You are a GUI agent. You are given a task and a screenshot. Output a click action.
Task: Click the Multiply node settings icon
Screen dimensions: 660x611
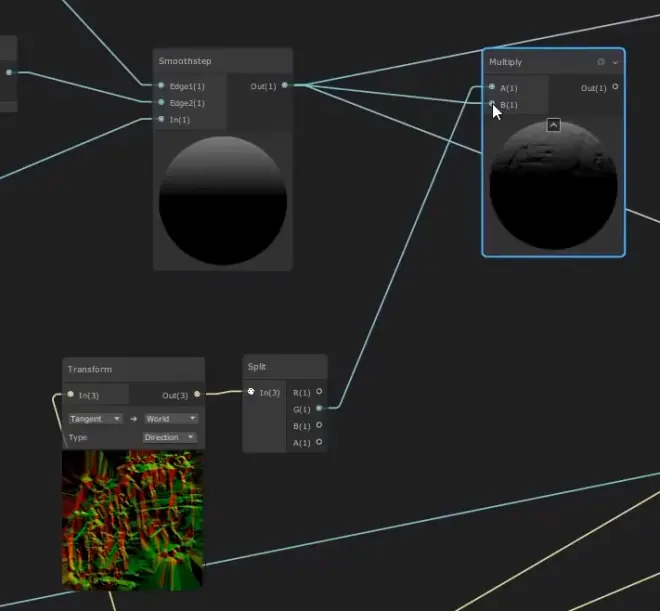point(601,62)
